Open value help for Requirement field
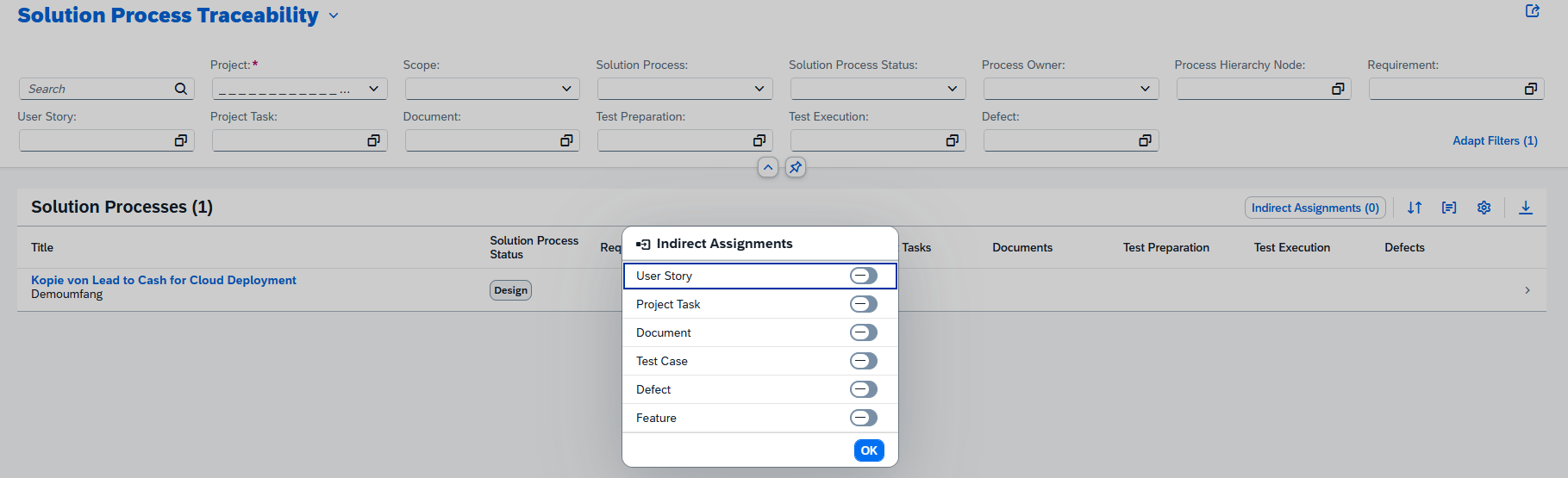Screen dimensions: 1568x478 pos(1530,89)
